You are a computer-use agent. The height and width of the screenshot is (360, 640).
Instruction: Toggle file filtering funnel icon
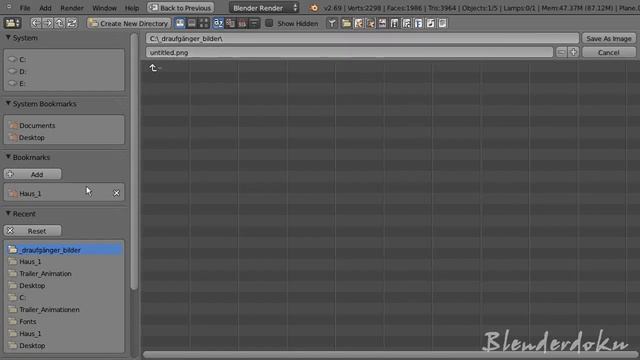point(332,23)
